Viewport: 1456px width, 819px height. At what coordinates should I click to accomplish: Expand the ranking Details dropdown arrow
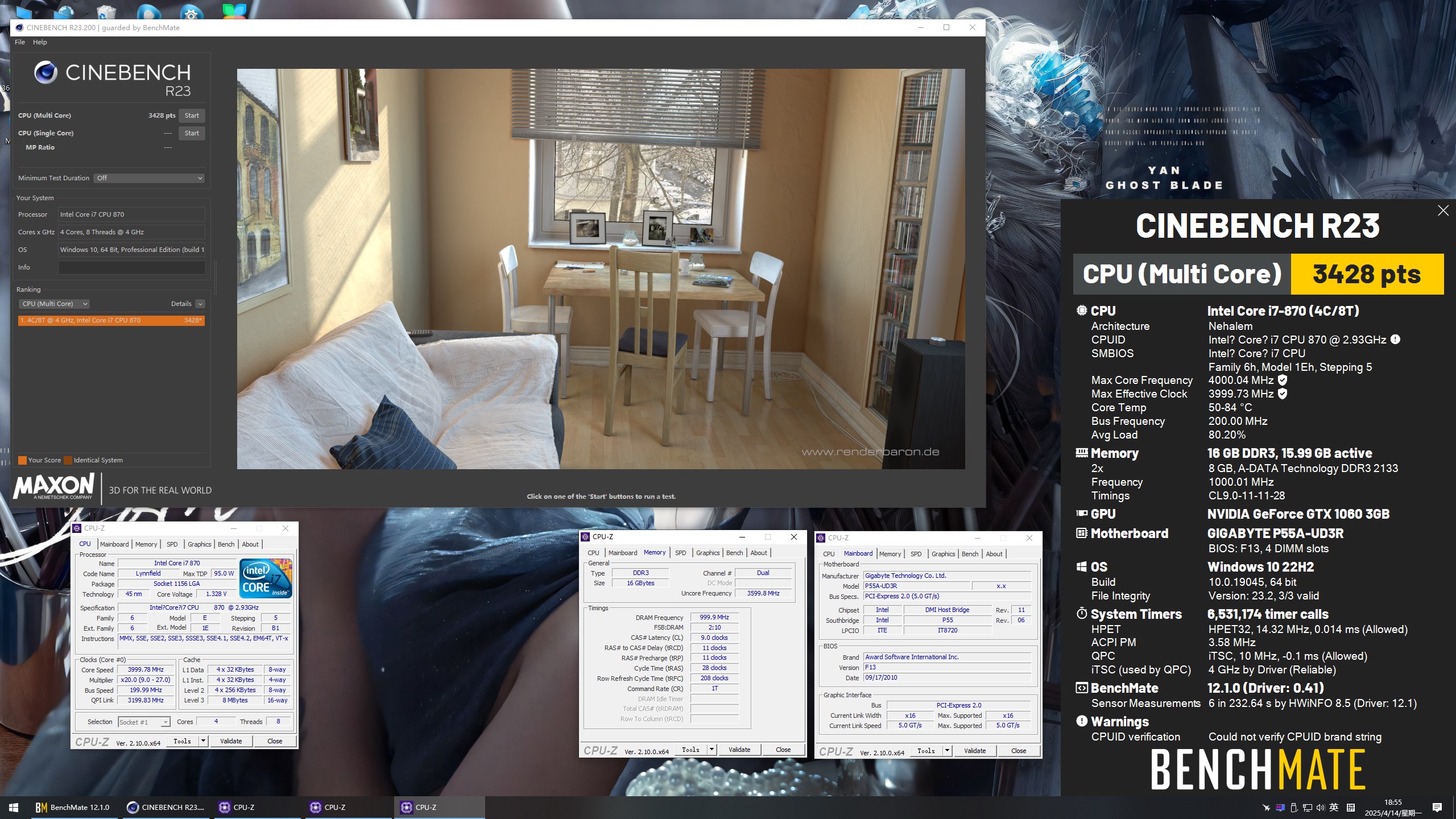click(x=200, y=304)
